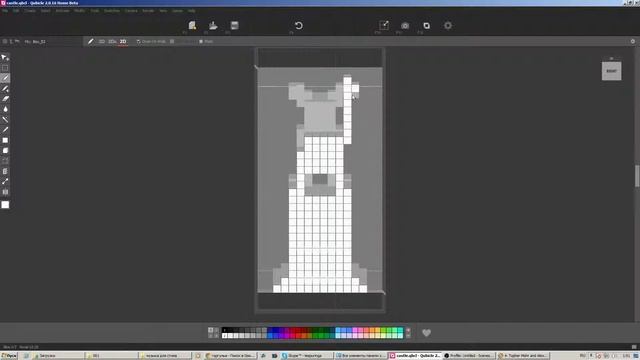Image resolution: width=640 pixels, height=360 pixels.
Task: Choose the droplet paint tool
Action: point(5,109)
